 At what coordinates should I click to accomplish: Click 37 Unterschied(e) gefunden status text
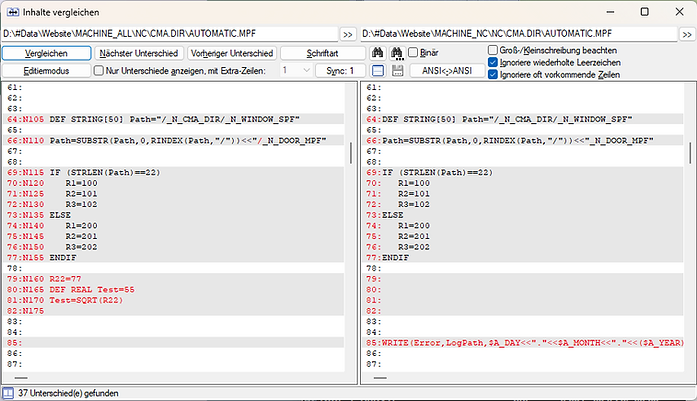(68, 393)
